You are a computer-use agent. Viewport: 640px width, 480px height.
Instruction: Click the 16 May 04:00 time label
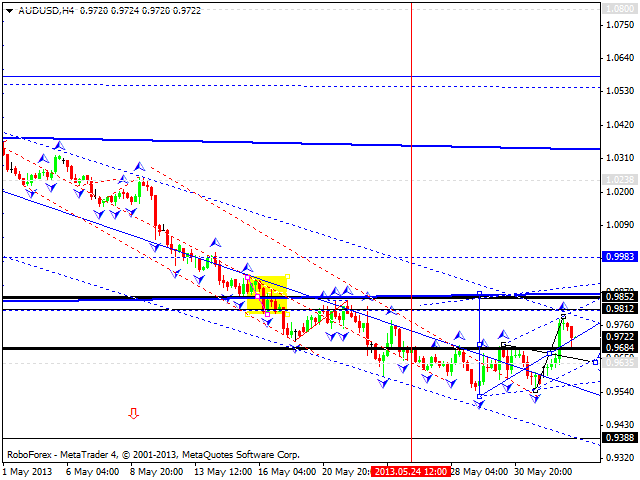[287, 472]
